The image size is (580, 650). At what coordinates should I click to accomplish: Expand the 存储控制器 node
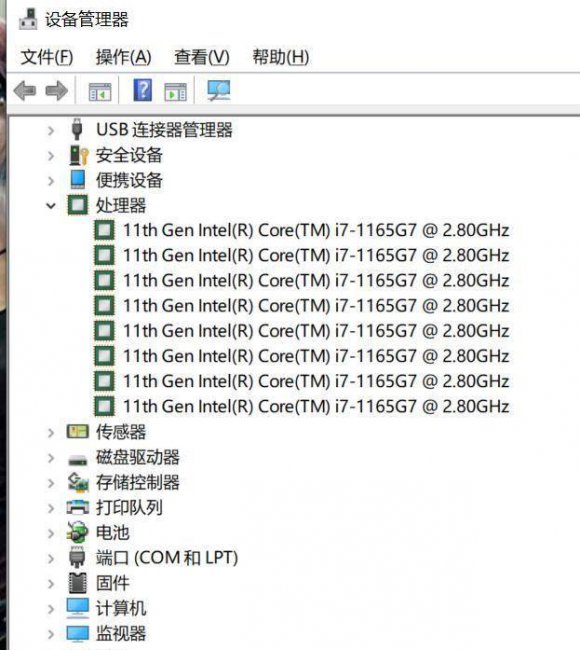click(x=51, y=483)
